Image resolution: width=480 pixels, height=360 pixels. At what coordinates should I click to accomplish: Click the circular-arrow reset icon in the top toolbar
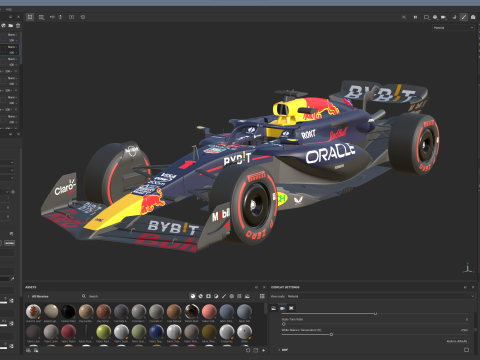(x=83, y=17)
